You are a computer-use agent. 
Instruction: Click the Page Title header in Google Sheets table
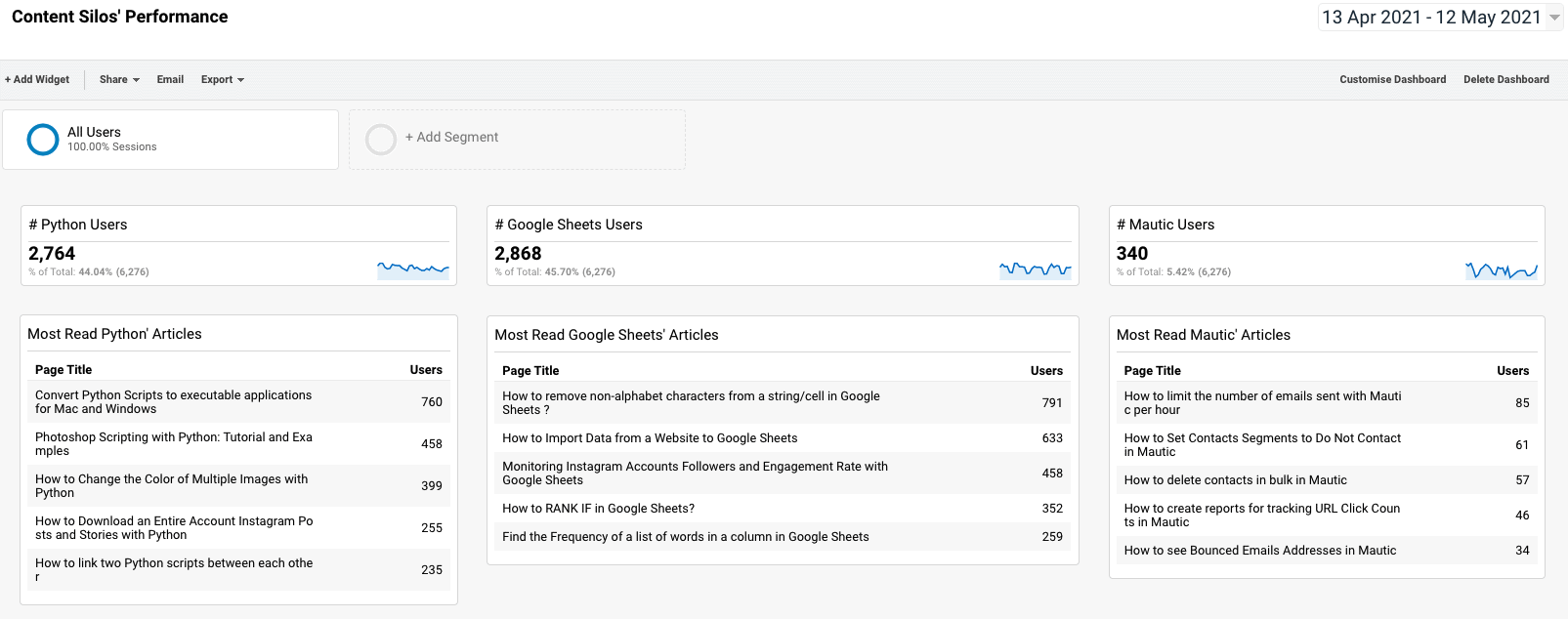coord(530,371)
